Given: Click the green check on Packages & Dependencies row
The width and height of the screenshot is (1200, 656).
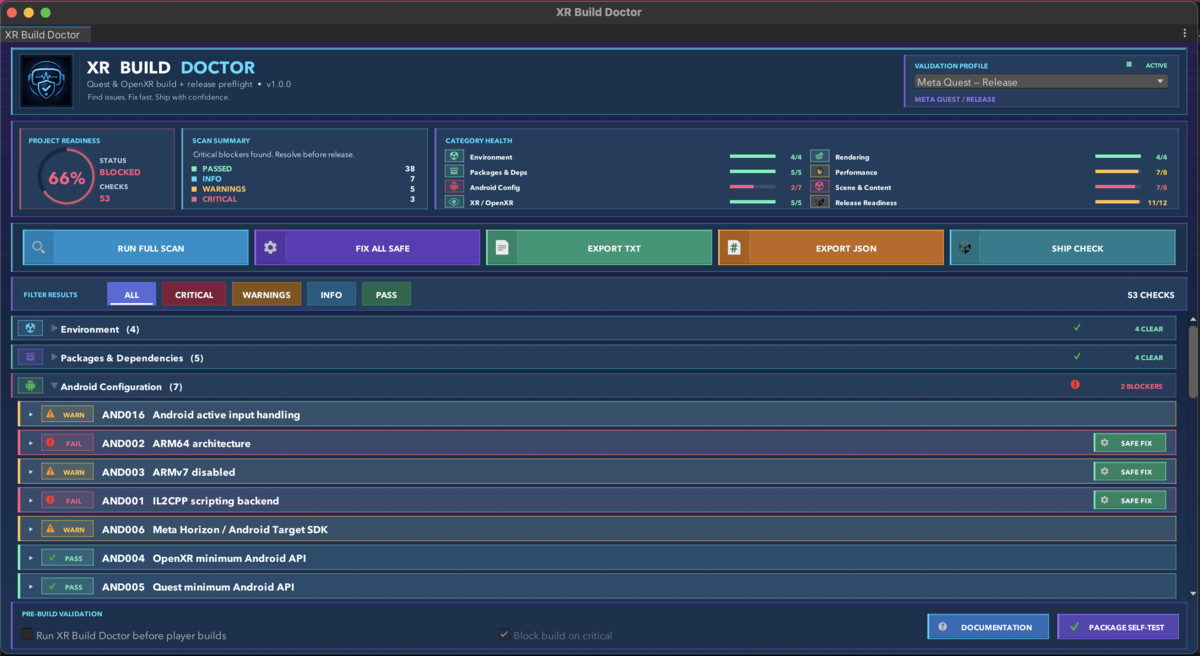Looking at the screenshot, I should 1077,356.
